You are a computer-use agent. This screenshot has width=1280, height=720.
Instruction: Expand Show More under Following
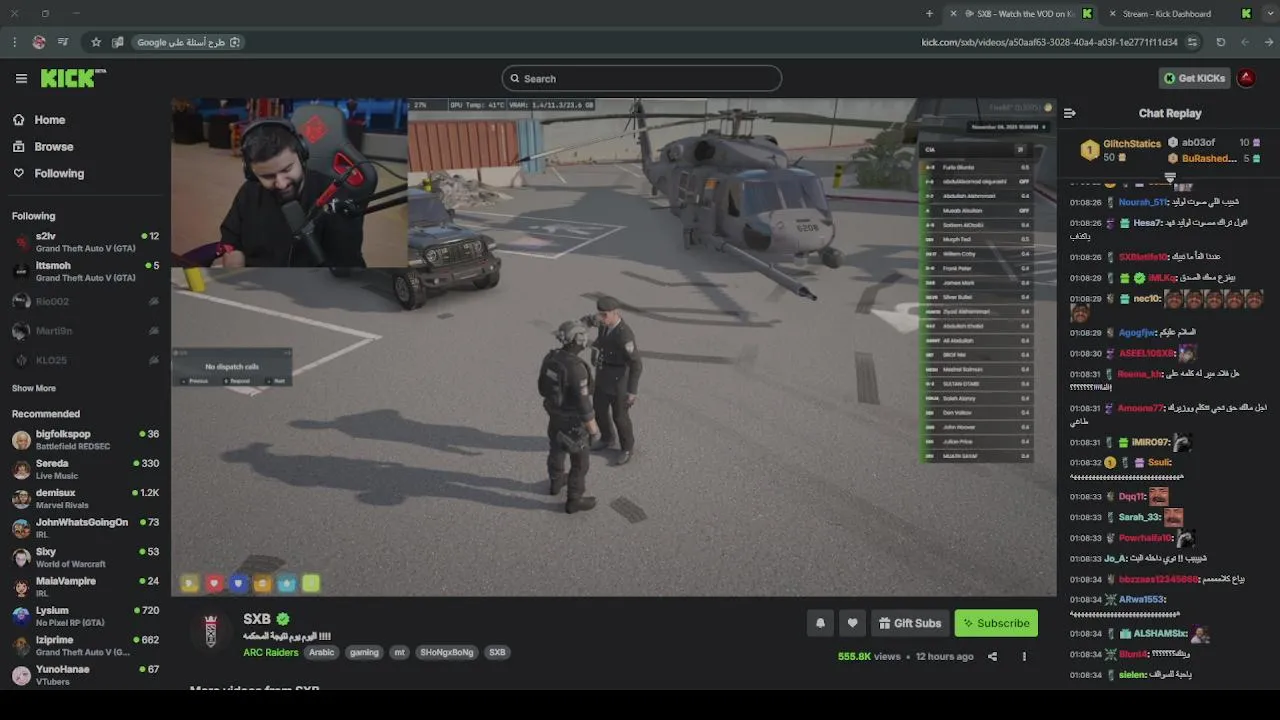tap(34, 388)
